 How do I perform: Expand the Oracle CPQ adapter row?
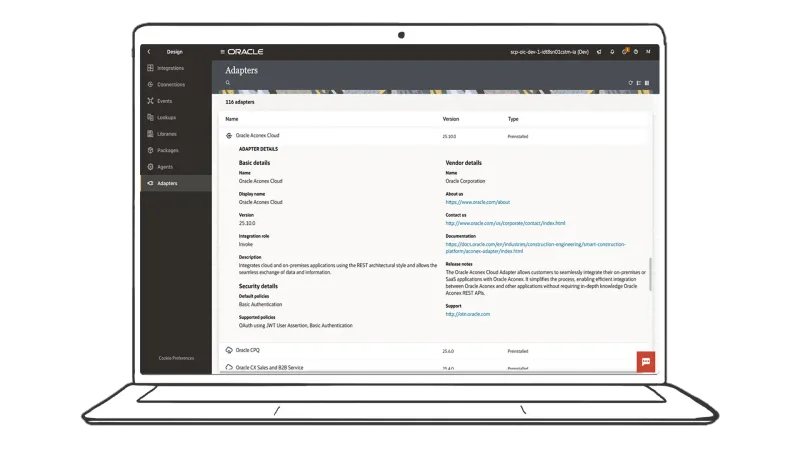tap(436, 351)
